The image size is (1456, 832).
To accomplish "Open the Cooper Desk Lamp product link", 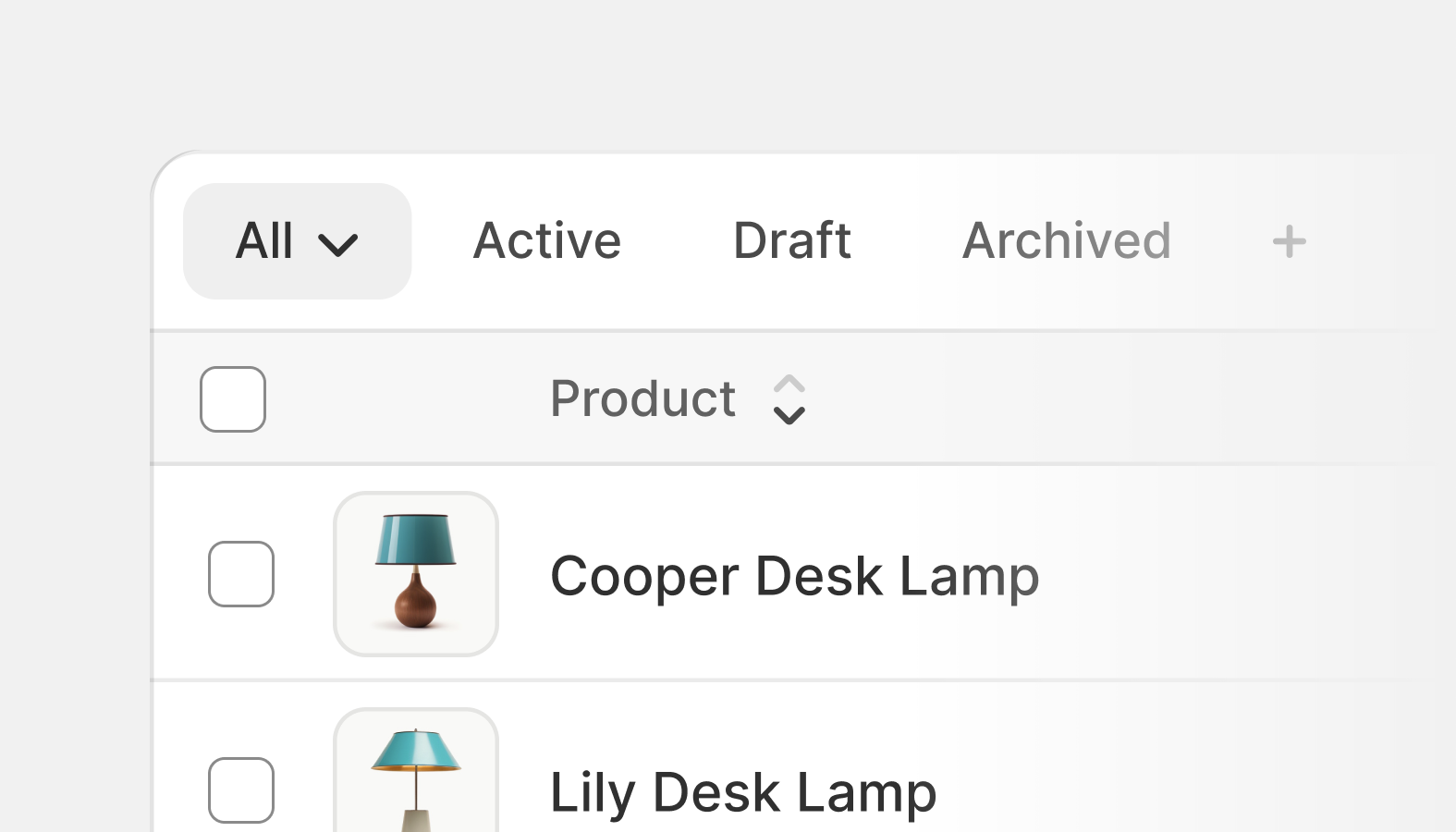I will coord(795,577).
